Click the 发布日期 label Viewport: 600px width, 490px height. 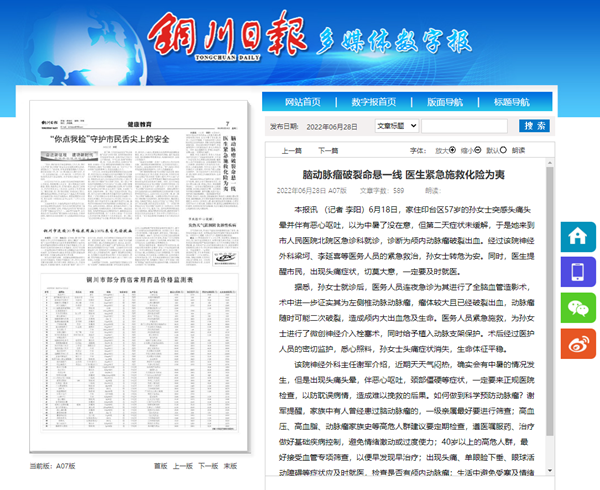click(284, 127)
